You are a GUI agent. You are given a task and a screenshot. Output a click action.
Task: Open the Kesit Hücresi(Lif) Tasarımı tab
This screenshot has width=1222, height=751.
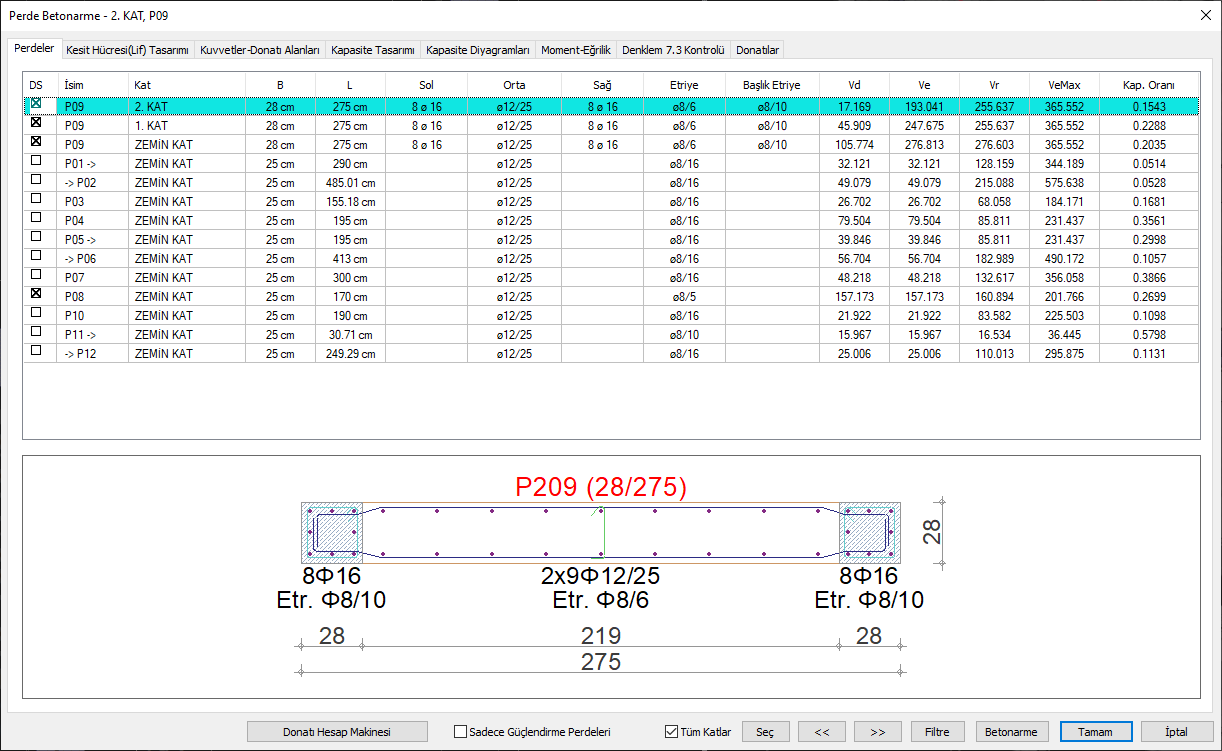pos(127,50)
